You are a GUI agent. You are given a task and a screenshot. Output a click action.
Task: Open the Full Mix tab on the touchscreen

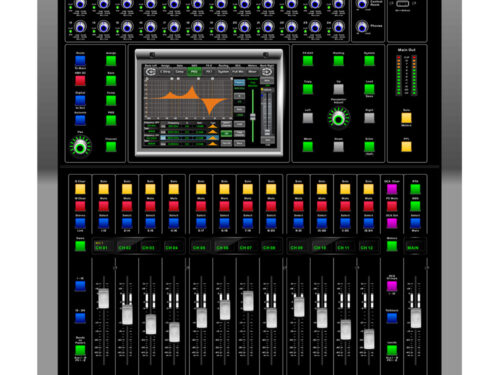pos(238,72)
